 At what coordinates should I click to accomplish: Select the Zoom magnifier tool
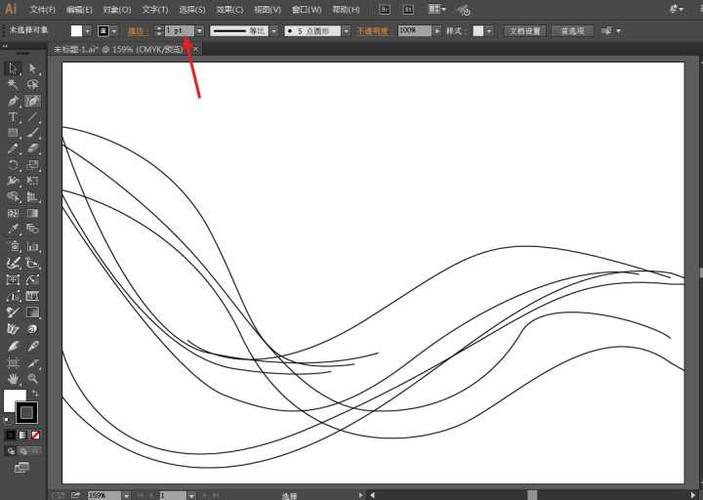(x=32, y=379)
